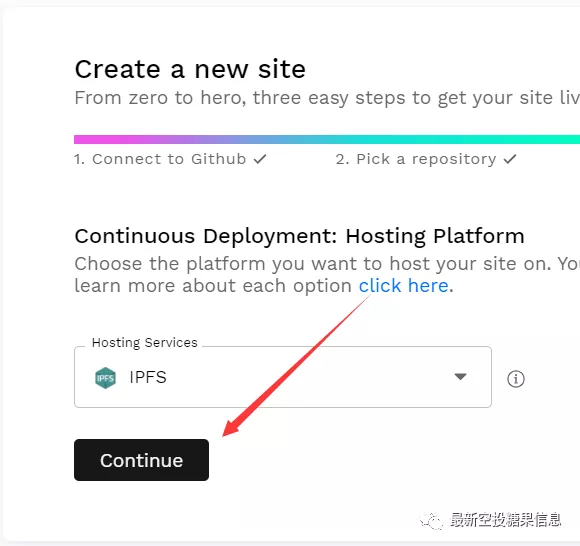Follow the blue "click here" link

404,286
